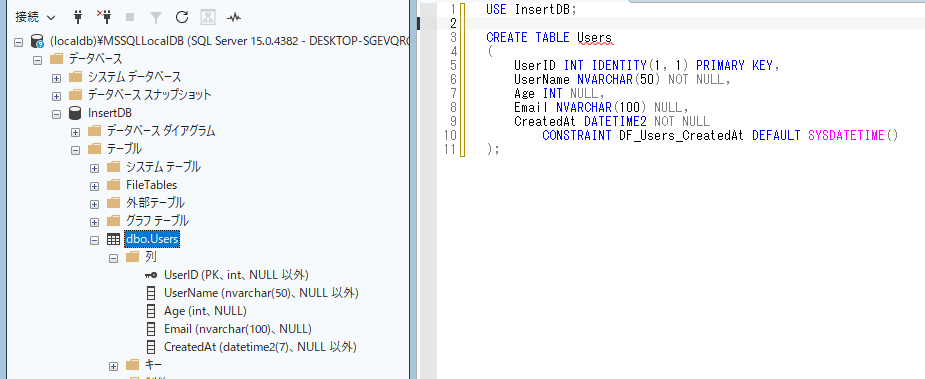Select the InsertDB database
The image size is (925, 379).
[109, 113]
